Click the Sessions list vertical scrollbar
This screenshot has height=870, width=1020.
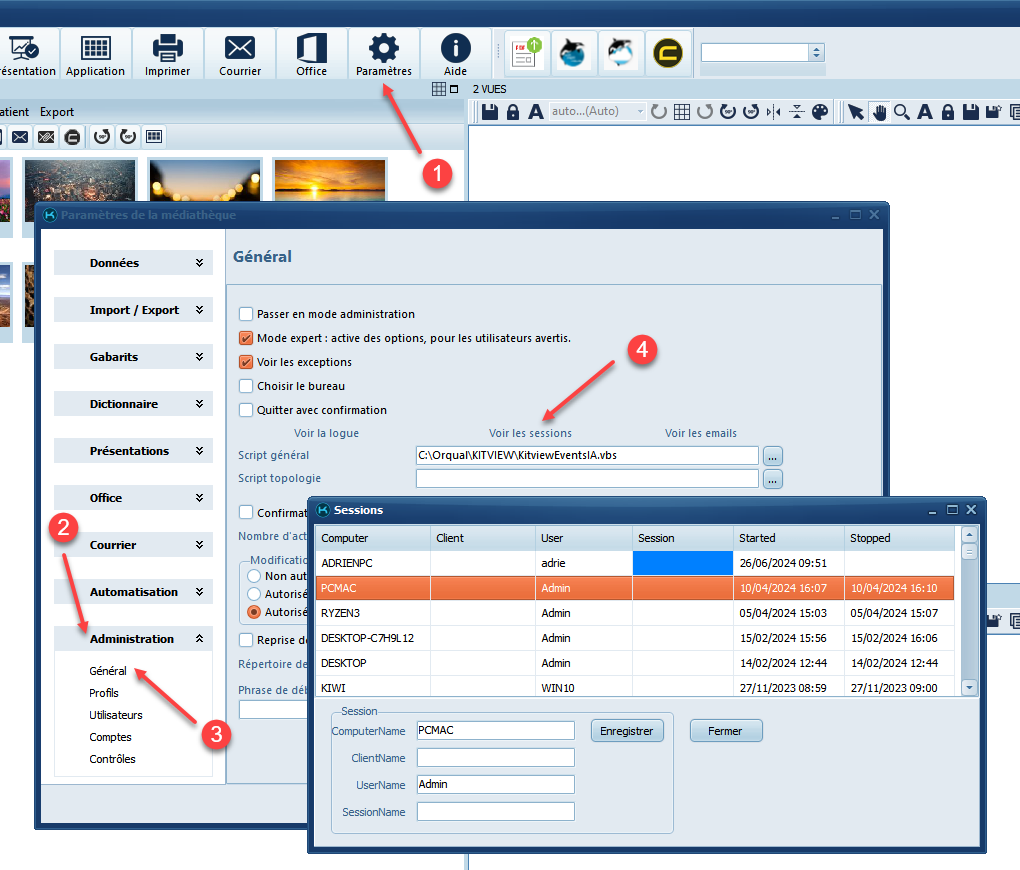pyautogui.click(x=968, y=620)
